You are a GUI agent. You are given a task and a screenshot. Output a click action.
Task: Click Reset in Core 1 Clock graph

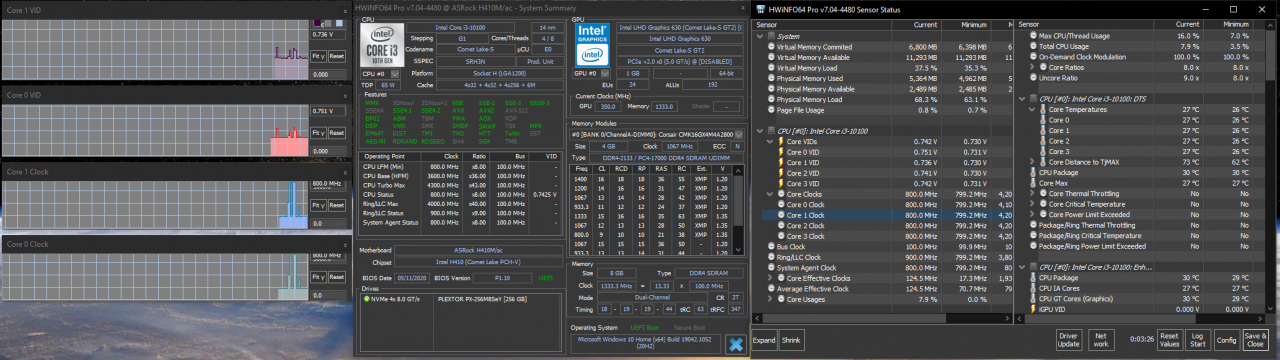pyautogui.click(x=336, y=205)
